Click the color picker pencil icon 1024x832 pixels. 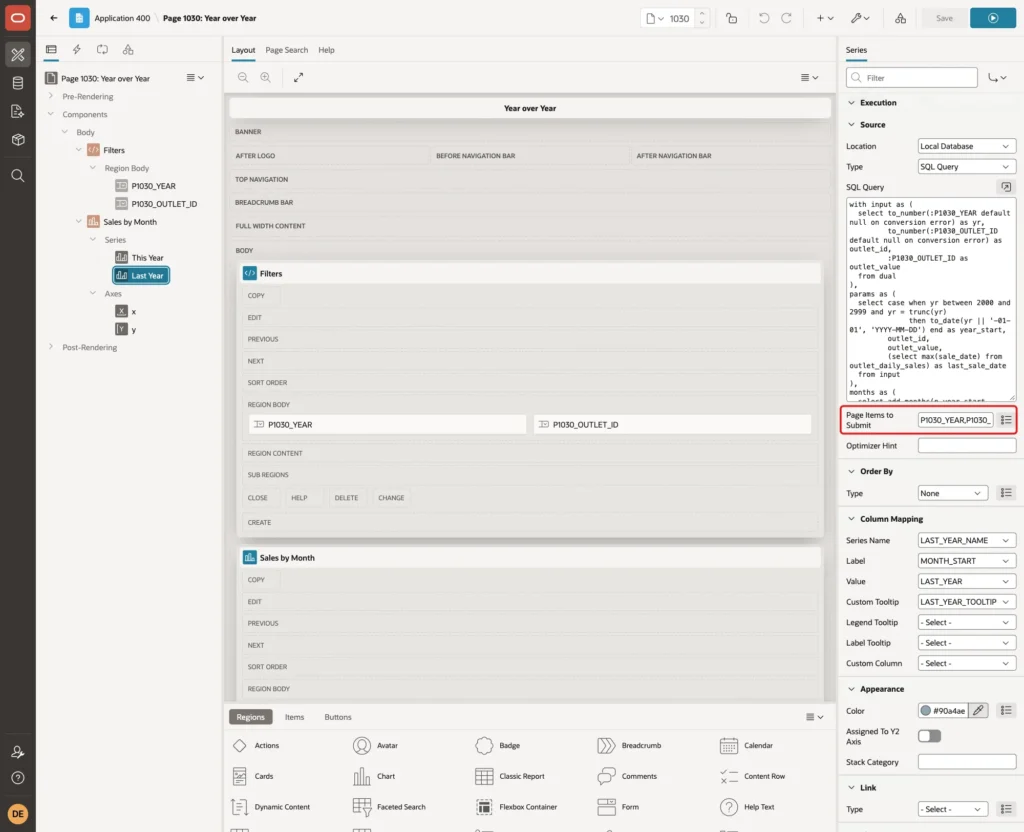(978, 711)
